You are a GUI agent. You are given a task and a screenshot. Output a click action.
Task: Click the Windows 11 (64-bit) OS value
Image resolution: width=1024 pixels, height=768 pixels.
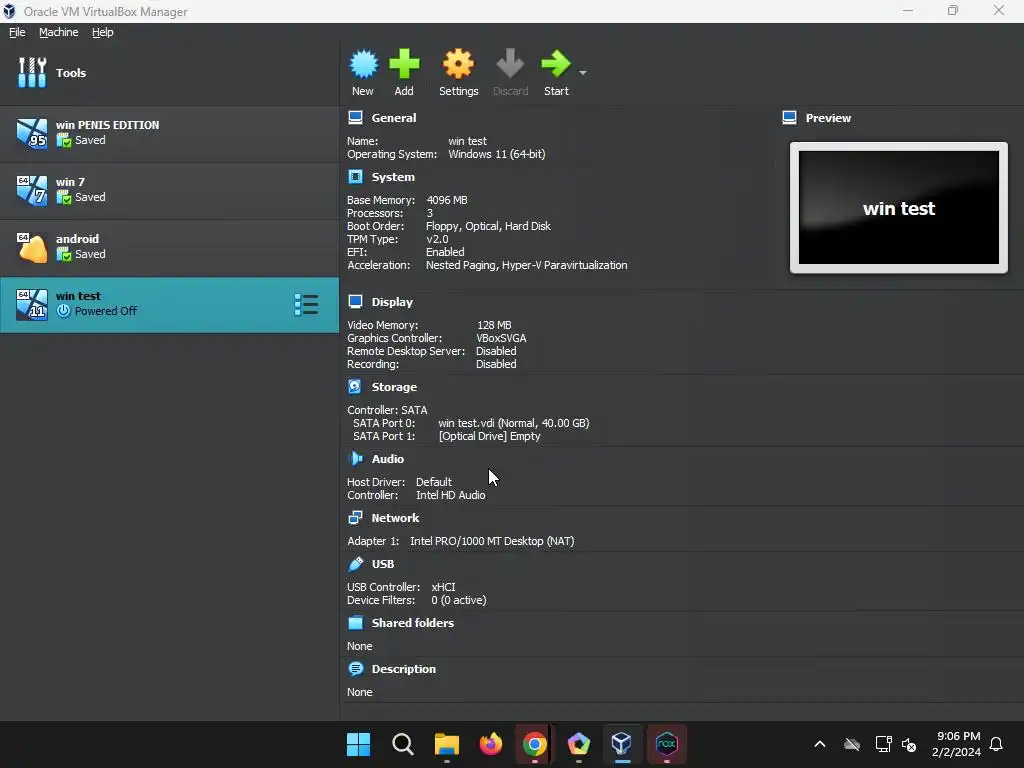click(x=496, y=155)
